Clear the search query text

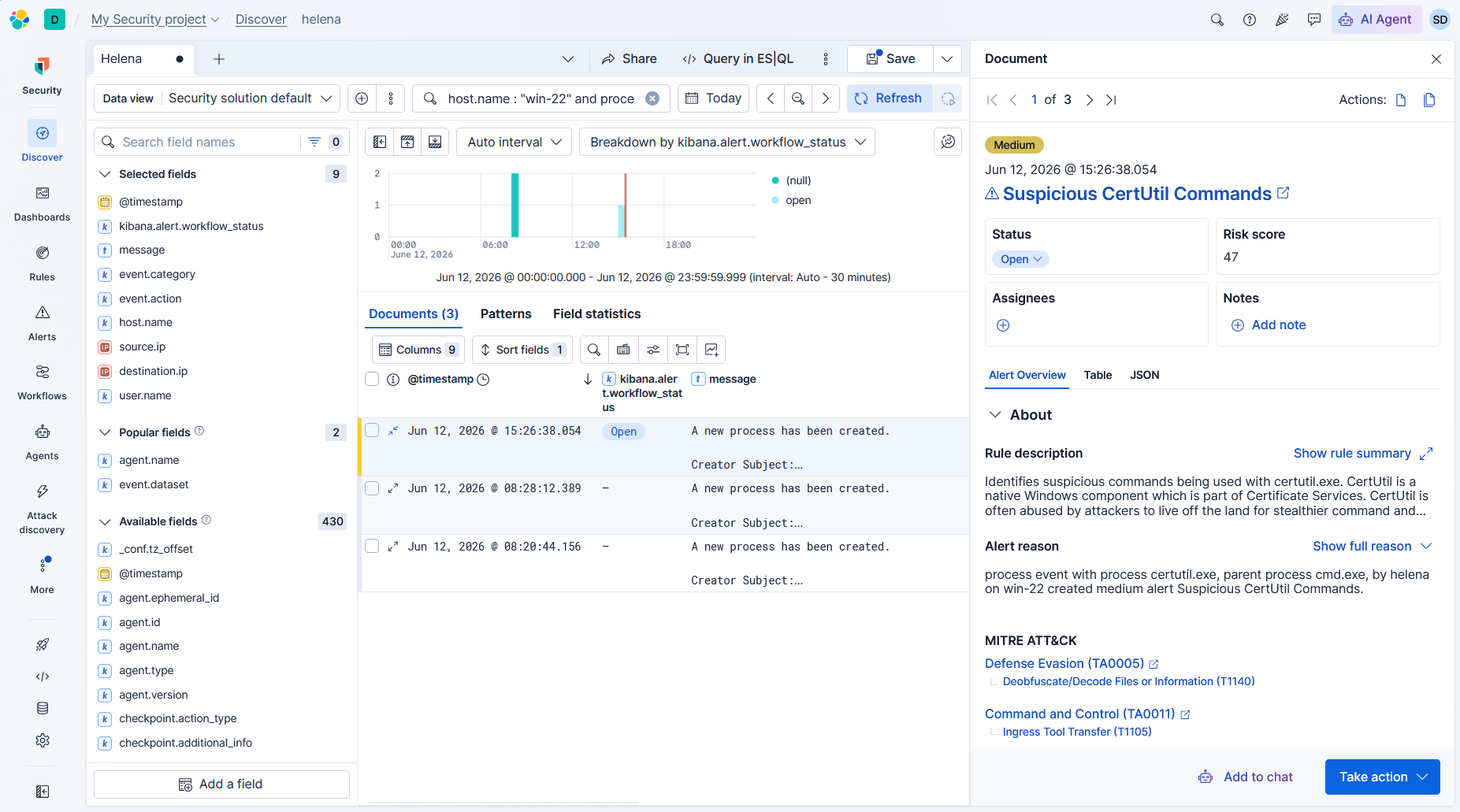(x=652, y=98)
